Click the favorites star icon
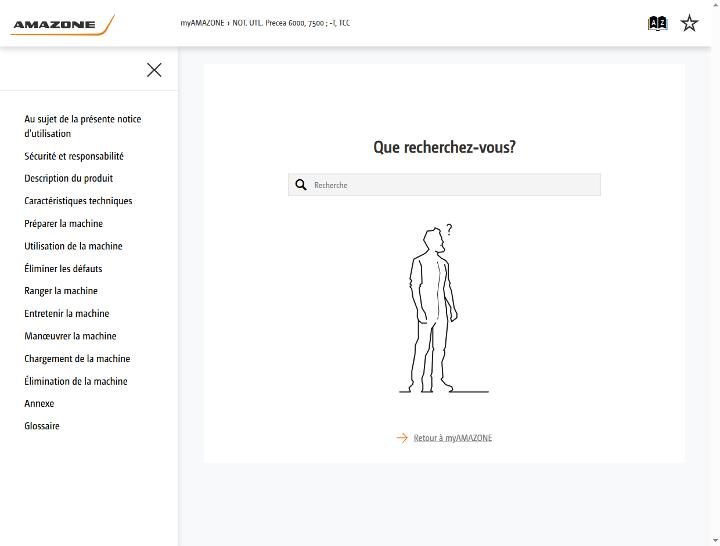Image resolution: width=720 pixels, height=546 pixels. click(689, 23)
